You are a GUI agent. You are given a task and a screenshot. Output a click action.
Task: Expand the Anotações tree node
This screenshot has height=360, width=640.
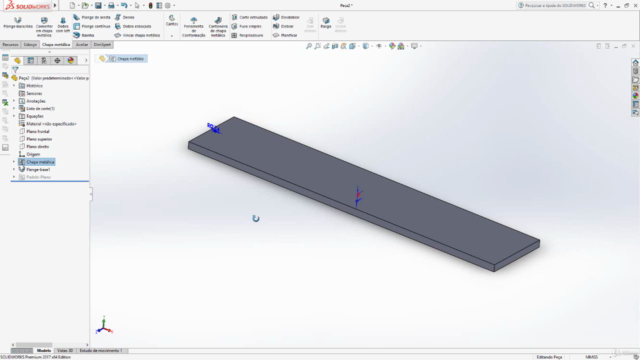coord(14,101)
